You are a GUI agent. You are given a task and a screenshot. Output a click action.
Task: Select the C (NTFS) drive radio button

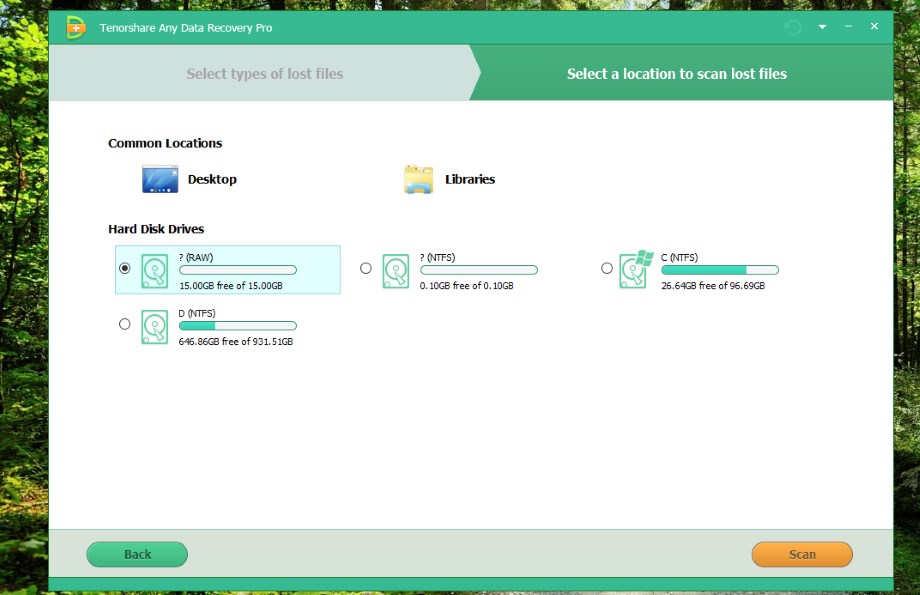(607, 268)
